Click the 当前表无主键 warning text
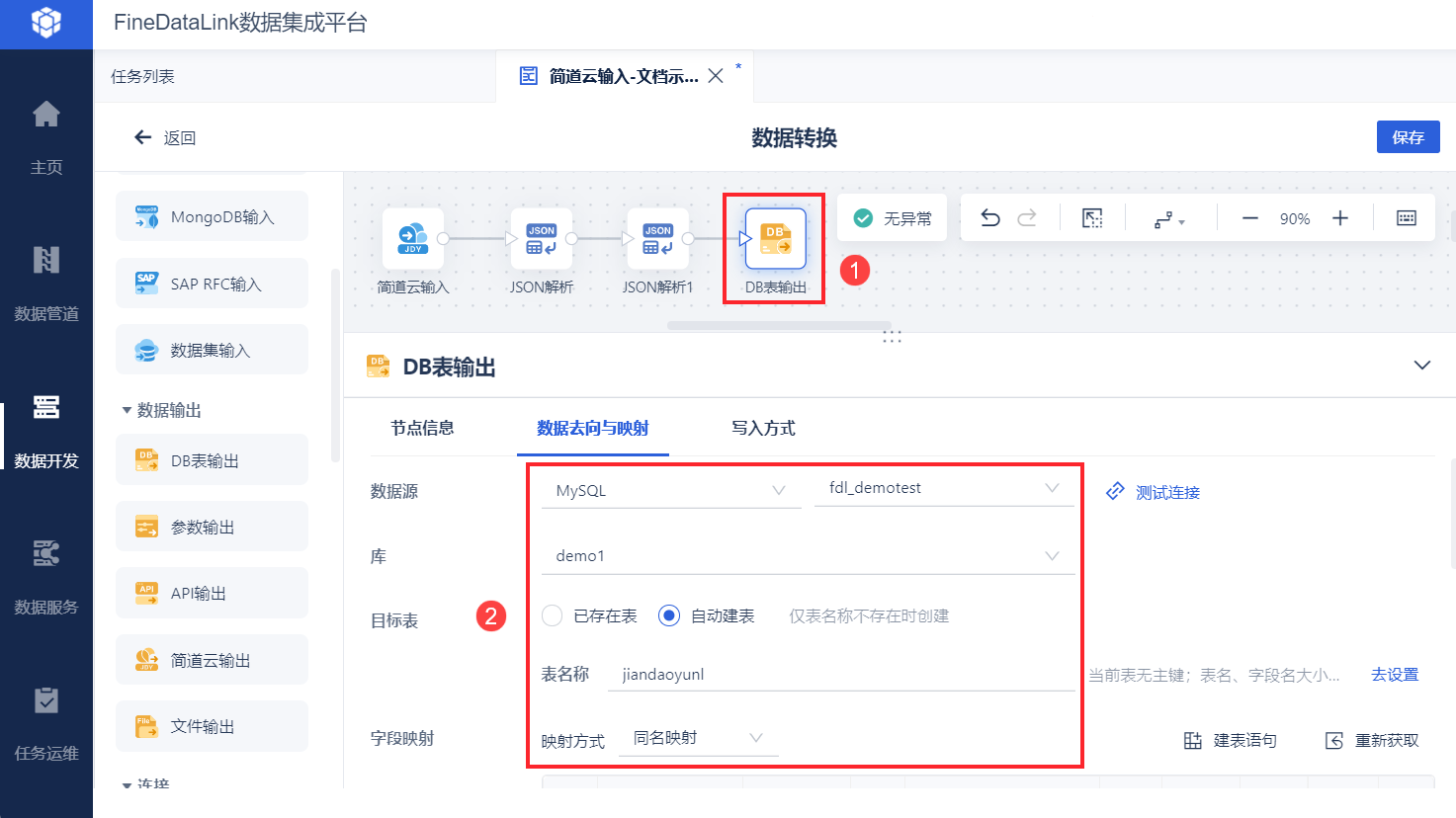Image resolution: width=1456 pixels, height=818 pixels. point(1215,675)
